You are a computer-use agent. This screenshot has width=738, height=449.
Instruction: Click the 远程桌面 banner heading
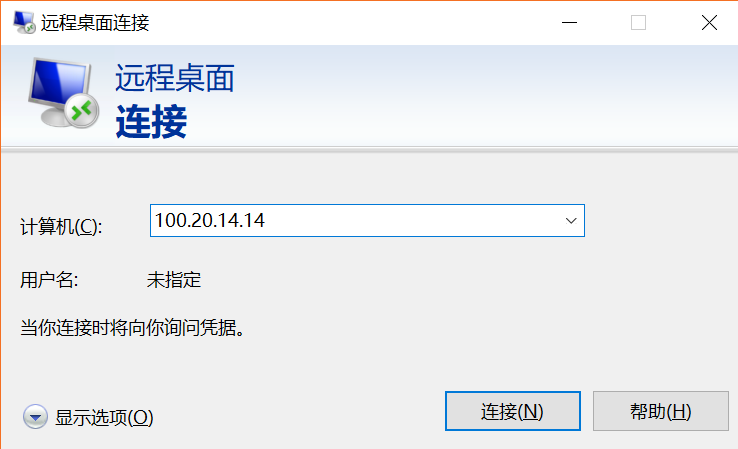(x=175, y=78)
